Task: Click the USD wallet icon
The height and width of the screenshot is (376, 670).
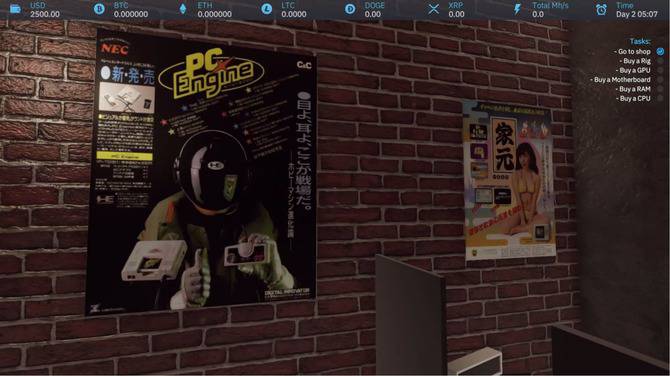Action: [15, 9]
